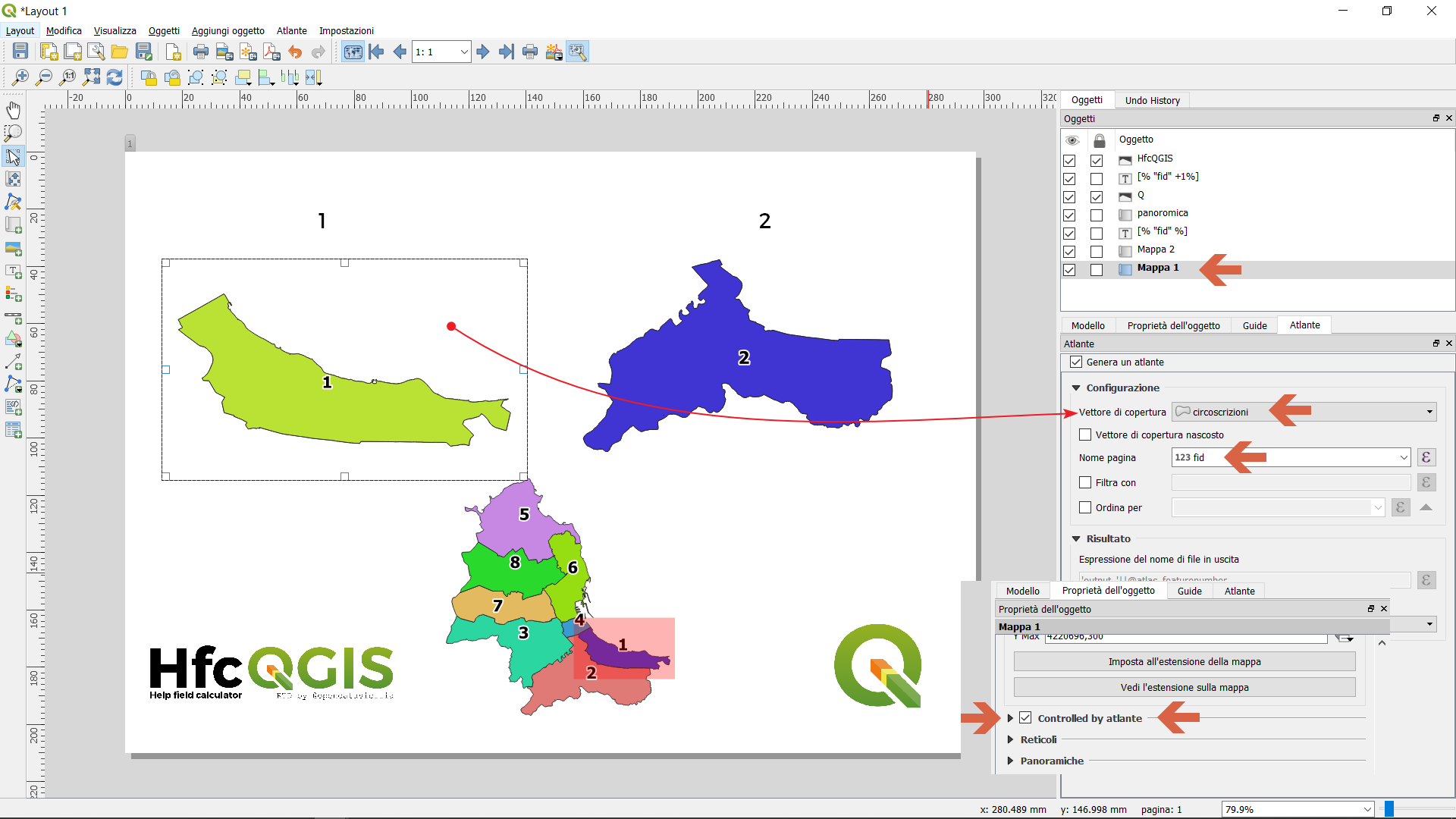Click the Export as PDF icon
This screenshot has height=819, width=1456.
[271, 52]
